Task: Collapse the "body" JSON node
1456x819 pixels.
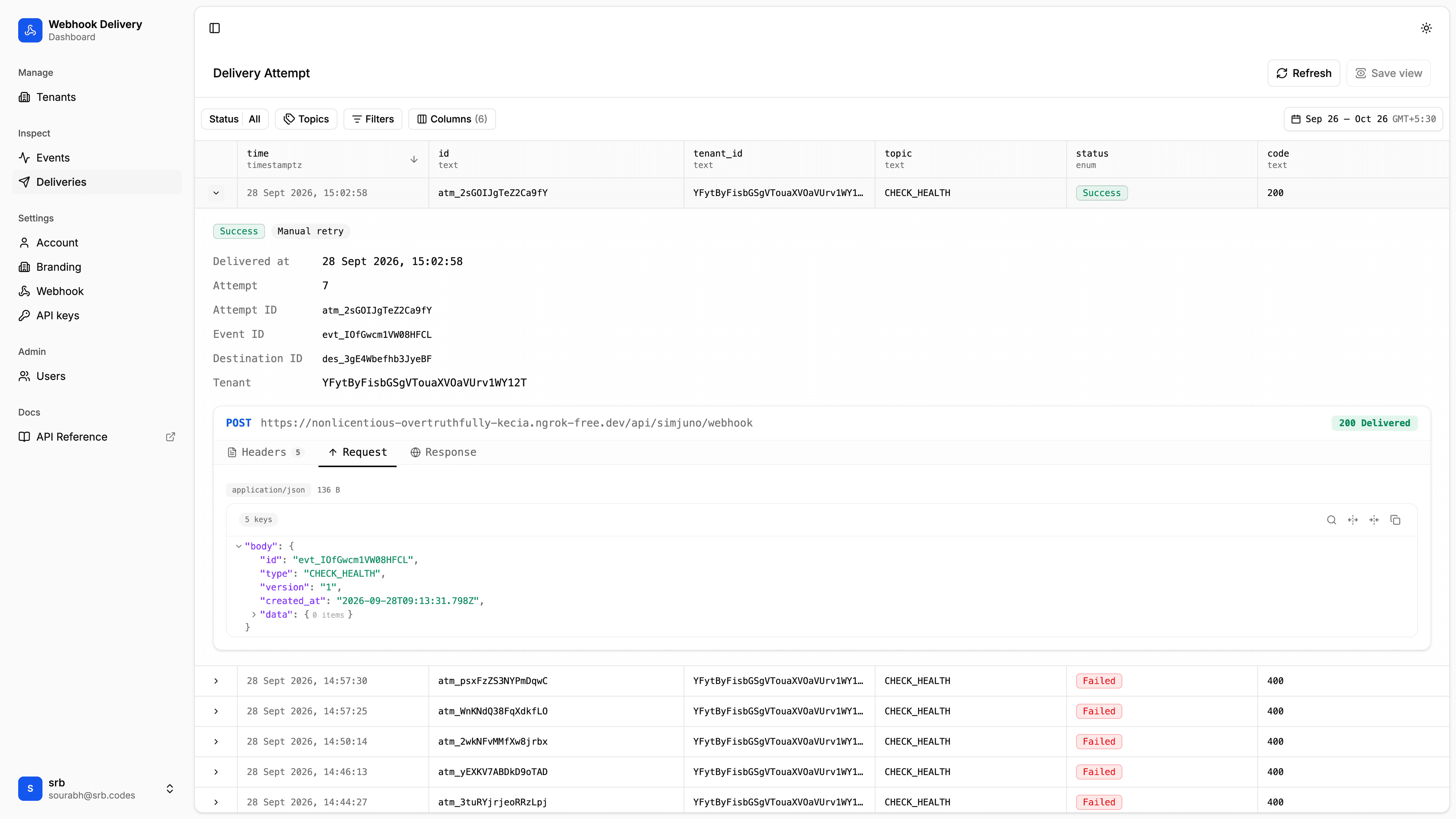Action: (238, 546)
